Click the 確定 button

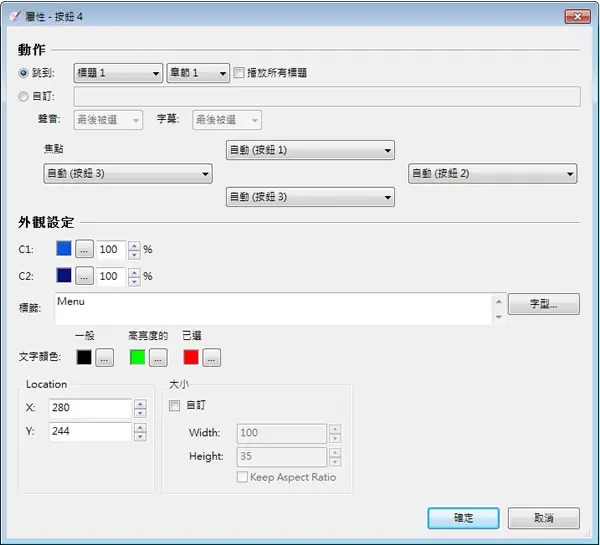point(463,518)
